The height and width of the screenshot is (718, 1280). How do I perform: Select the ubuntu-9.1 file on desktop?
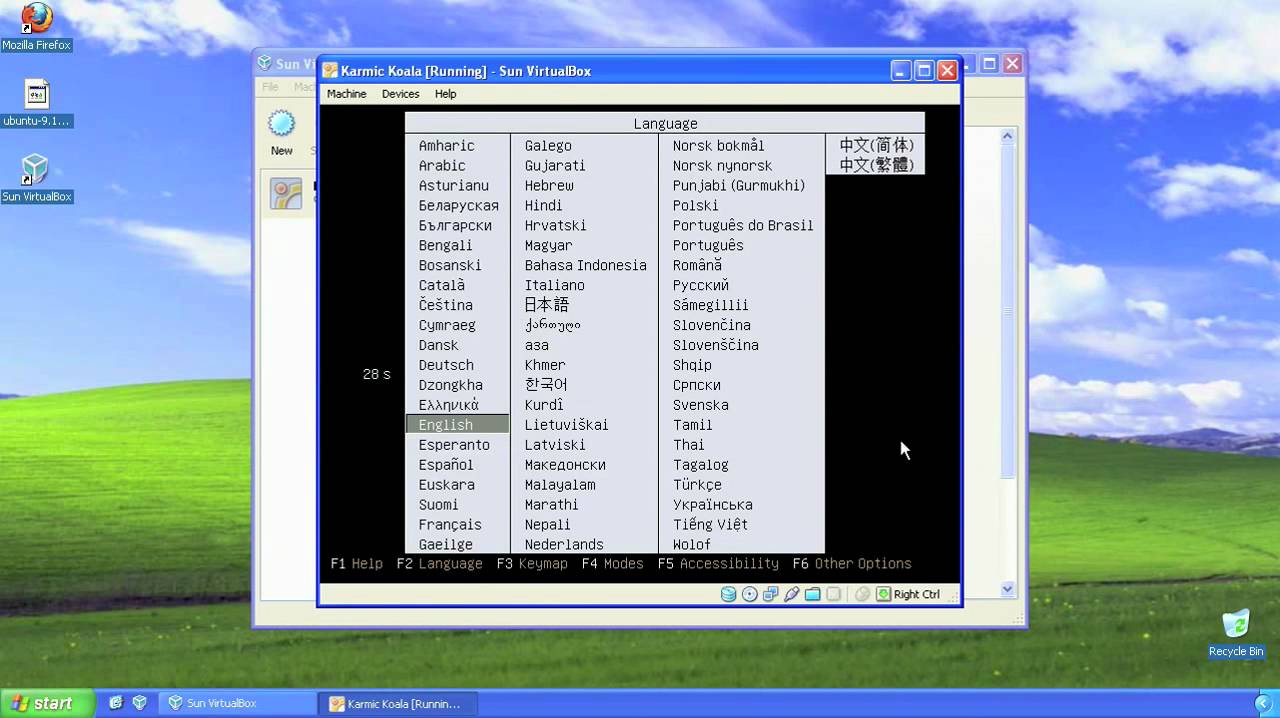[37, 103]
